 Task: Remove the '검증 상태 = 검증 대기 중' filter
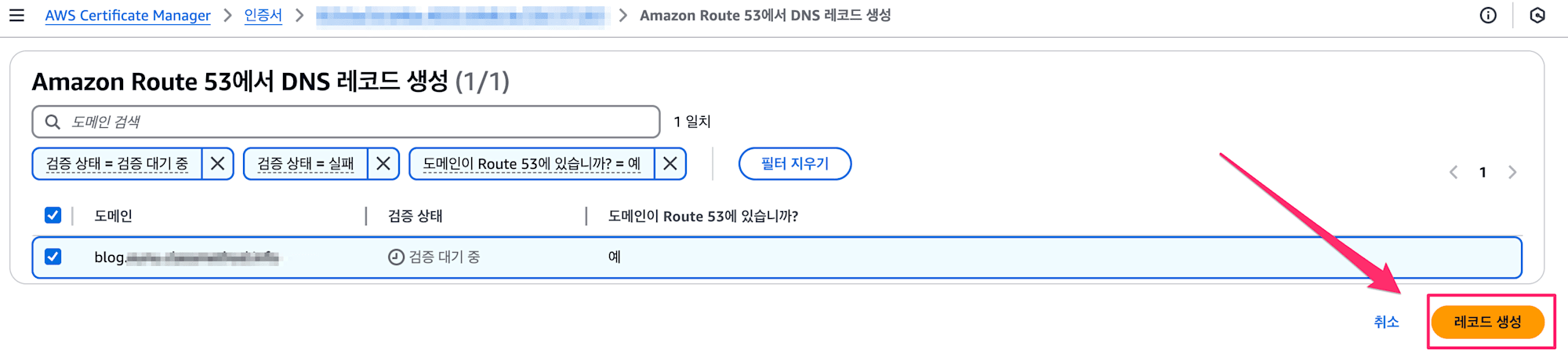218,163
